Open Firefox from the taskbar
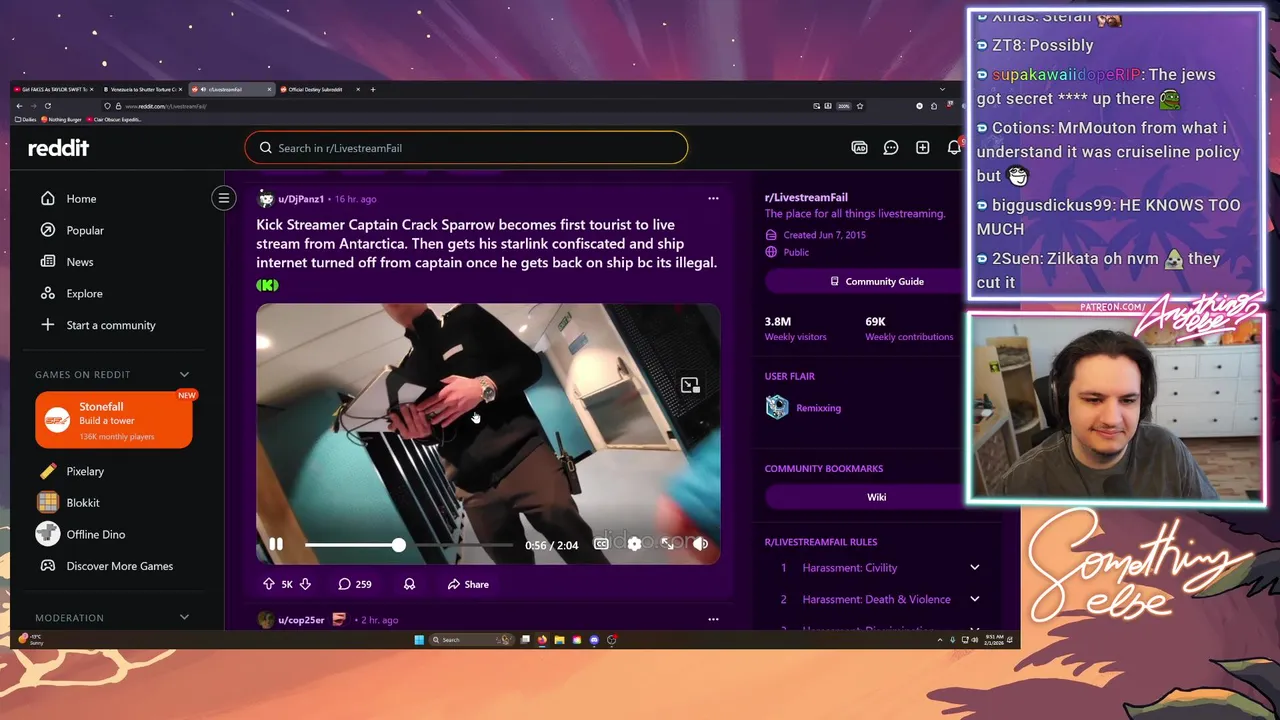The height and width of the screenshot is (720, 1280). (x=542, y=640)
